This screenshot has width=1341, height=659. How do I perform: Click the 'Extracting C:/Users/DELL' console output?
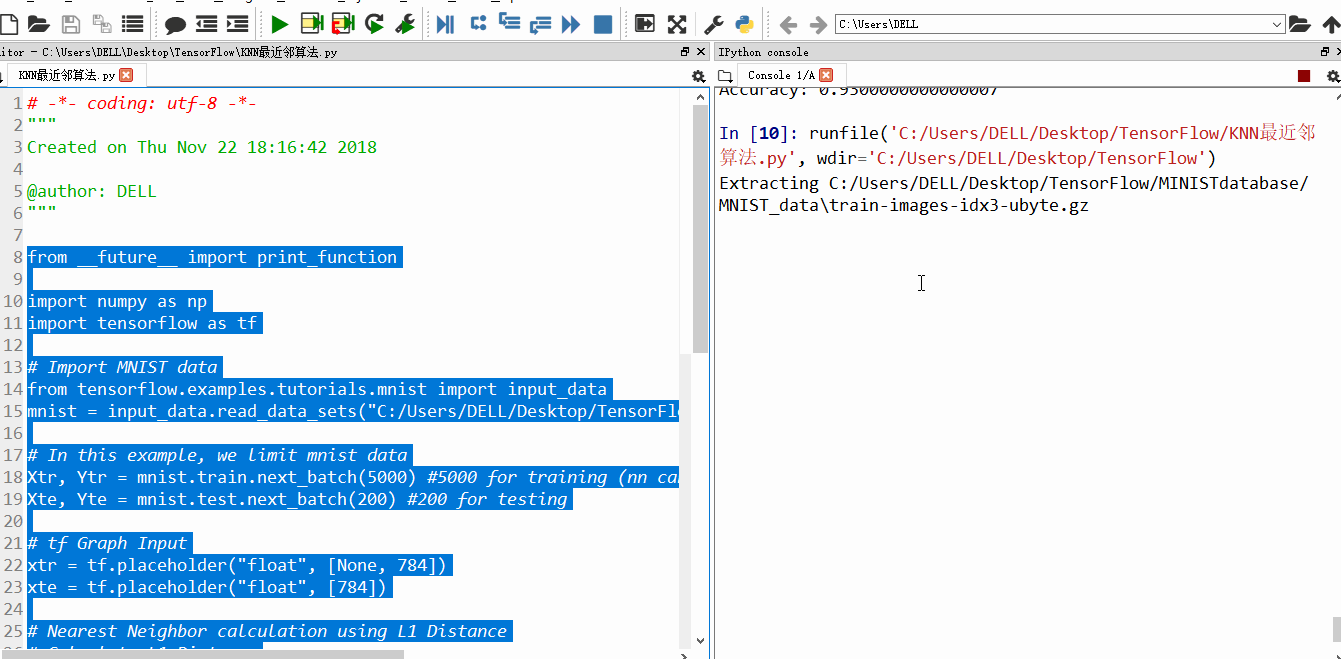tap(1013, 194)
